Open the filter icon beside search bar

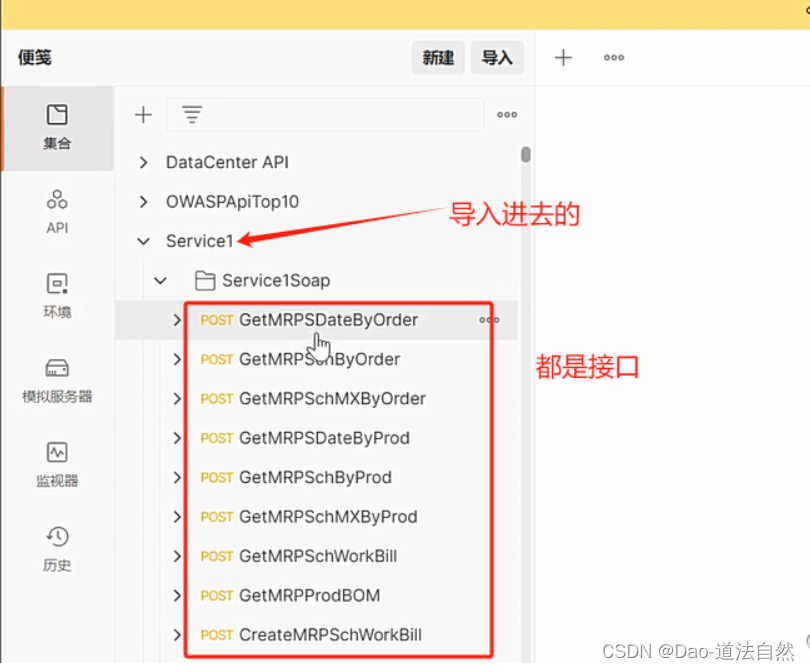(x=191, y=114)
